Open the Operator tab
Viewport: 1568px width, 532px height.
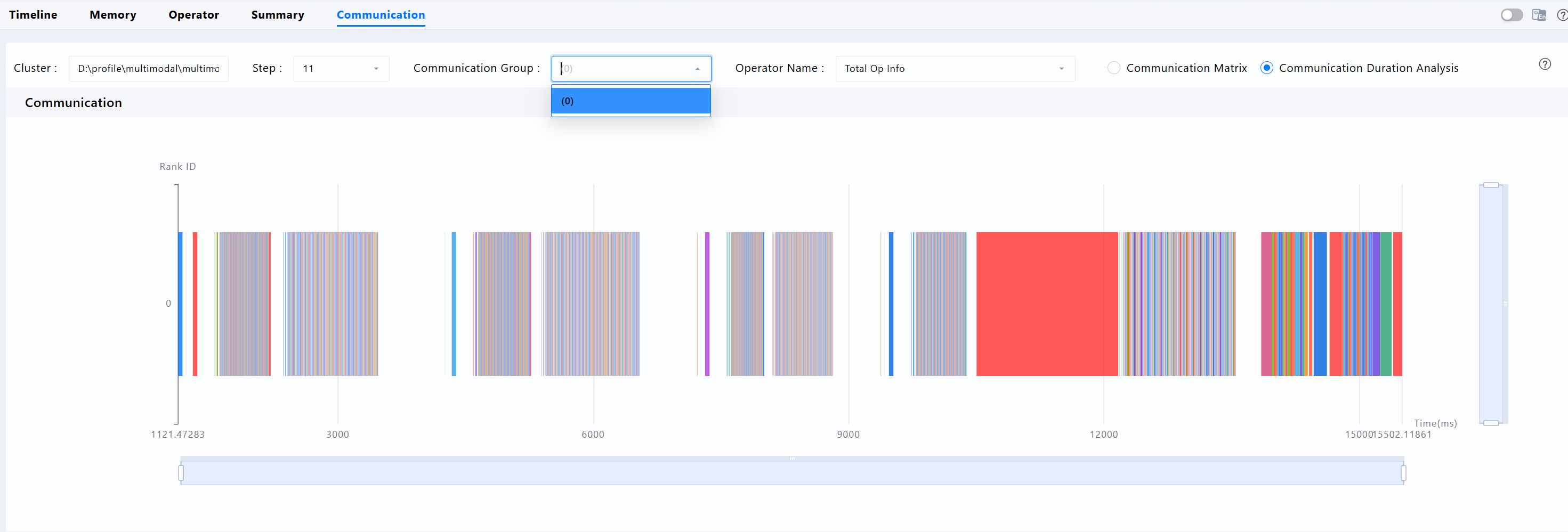click(193, 14)
